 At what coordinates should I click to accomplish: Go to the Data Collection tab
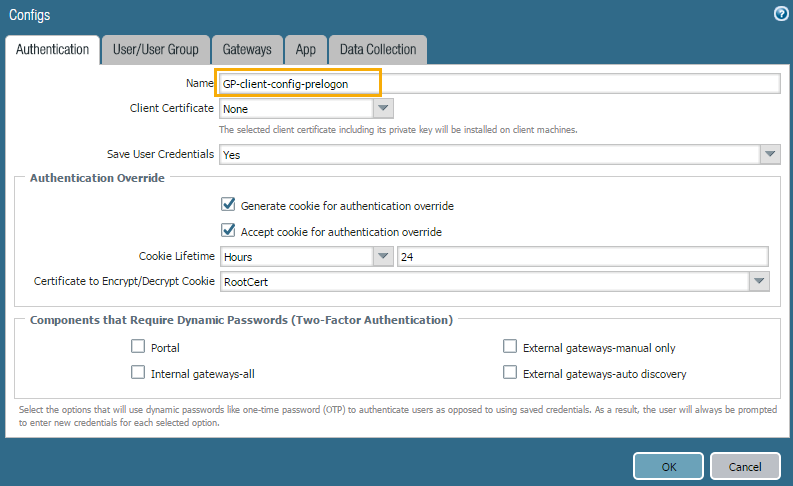click(x=378, y=49)
